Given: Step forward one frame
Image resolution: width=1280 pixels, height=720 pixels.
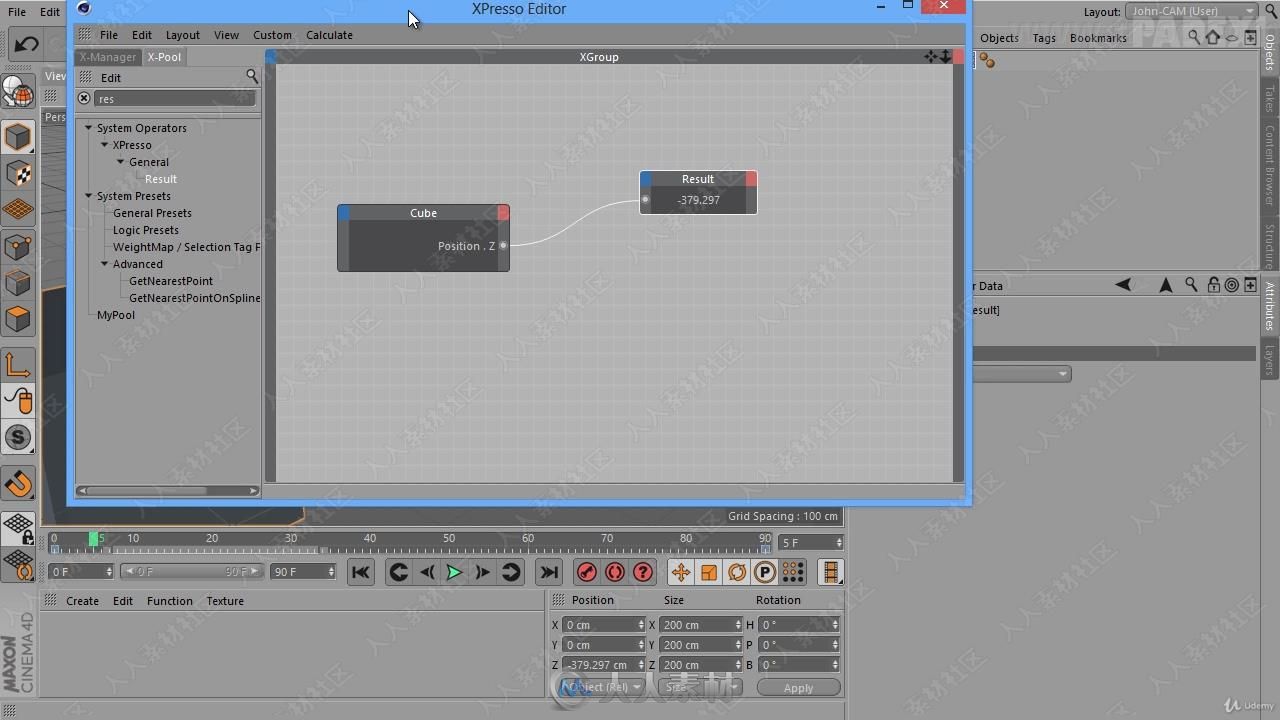Looking at the screenshot, I should coord(482,572).
